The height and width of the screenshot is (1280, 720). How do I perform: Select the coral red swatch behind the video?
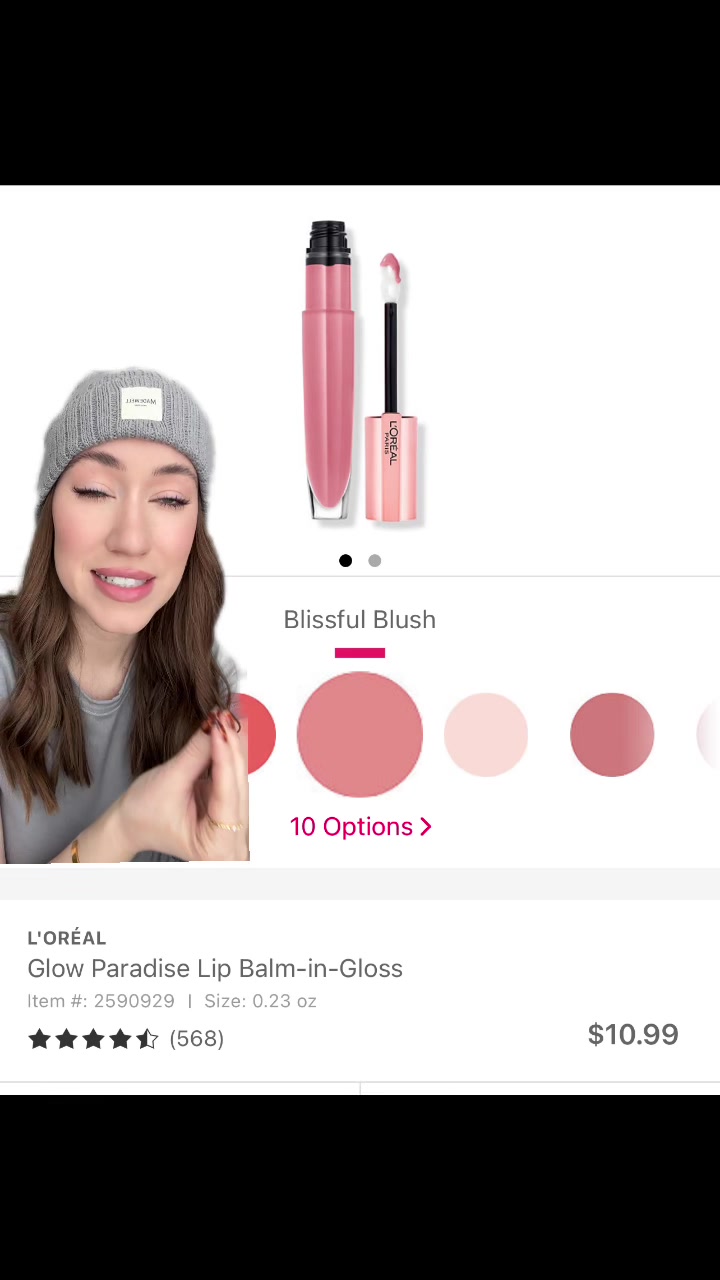tap(260, 735)
